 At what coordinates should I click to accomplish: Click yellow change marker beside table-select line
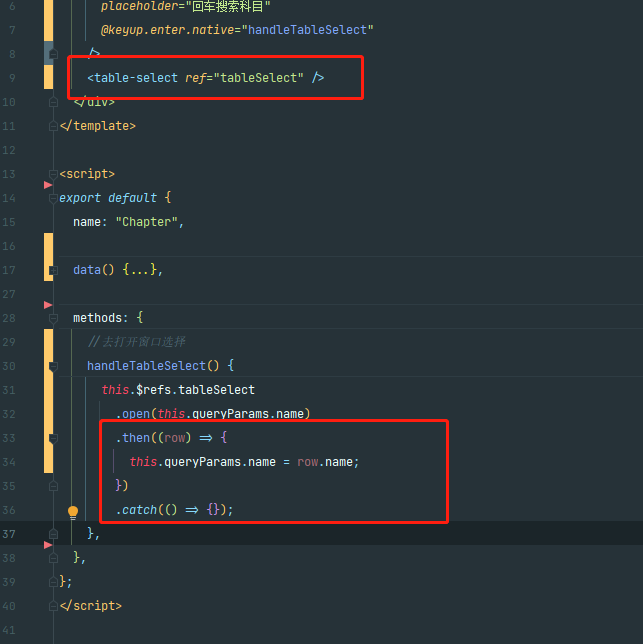coord(48,77)
